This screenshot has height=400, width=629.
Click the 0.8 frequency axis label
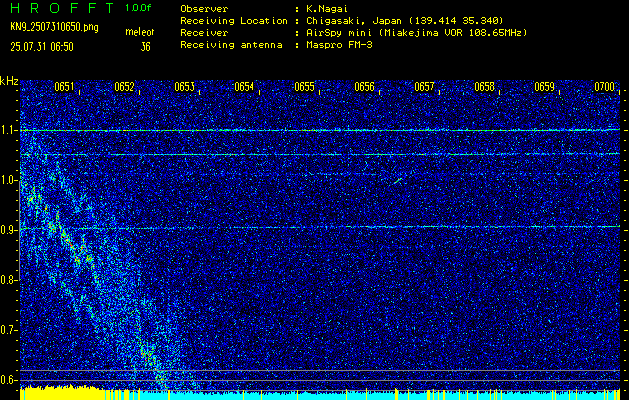click(8, 280)
